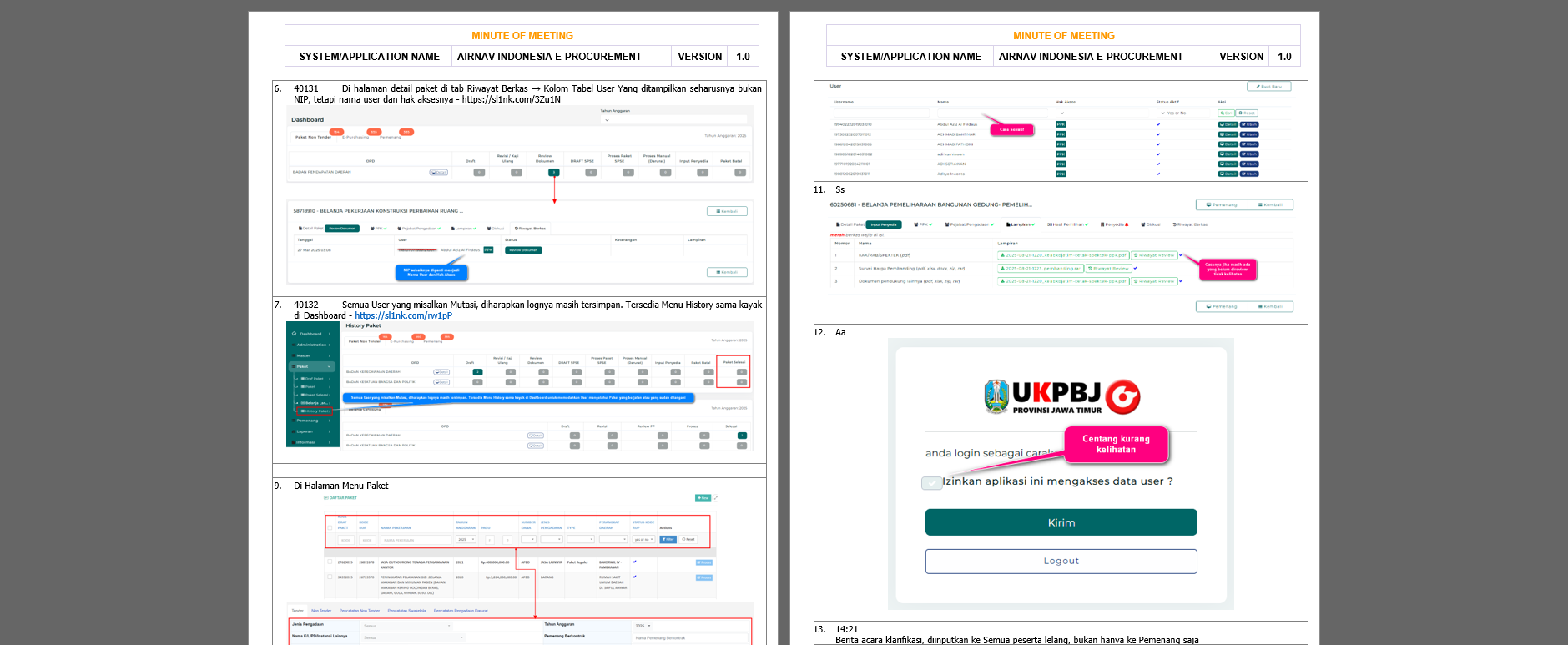This screenshot has height=645, width=1568.
Task: Click the New button in Daftar Paket
Action: [703, 498]
